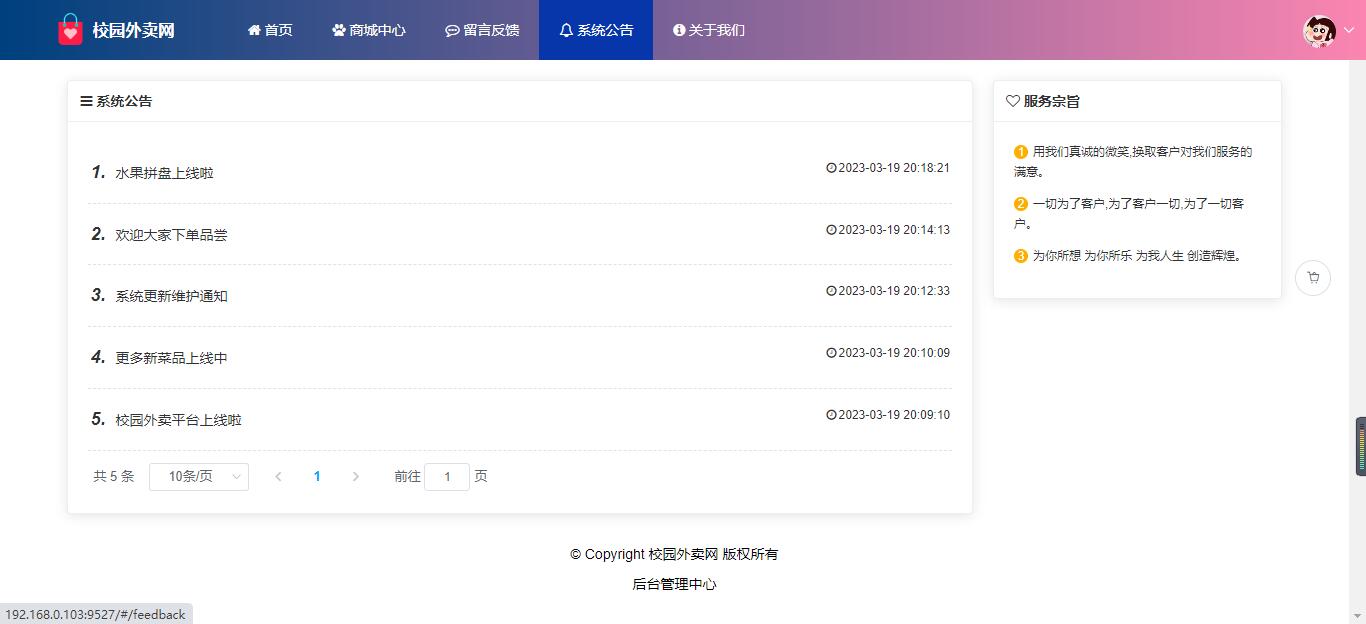This screenshot has height=624, width=1366.
Task: Click the 服务宗旨 panel header
Action: [x=1137, y=101]
